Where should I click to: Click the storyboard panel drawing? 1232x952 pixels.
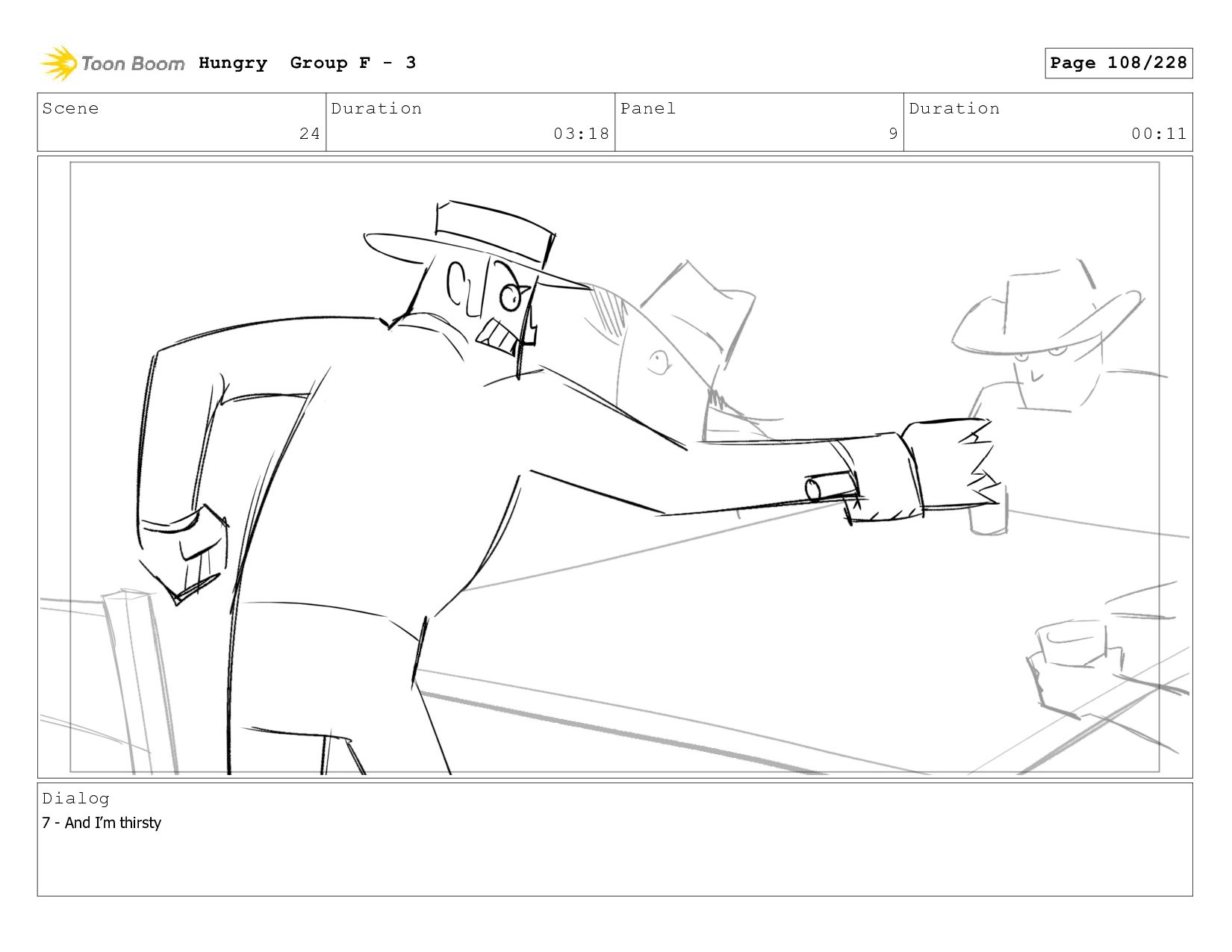pyautogui.click(x=615, y=467)
